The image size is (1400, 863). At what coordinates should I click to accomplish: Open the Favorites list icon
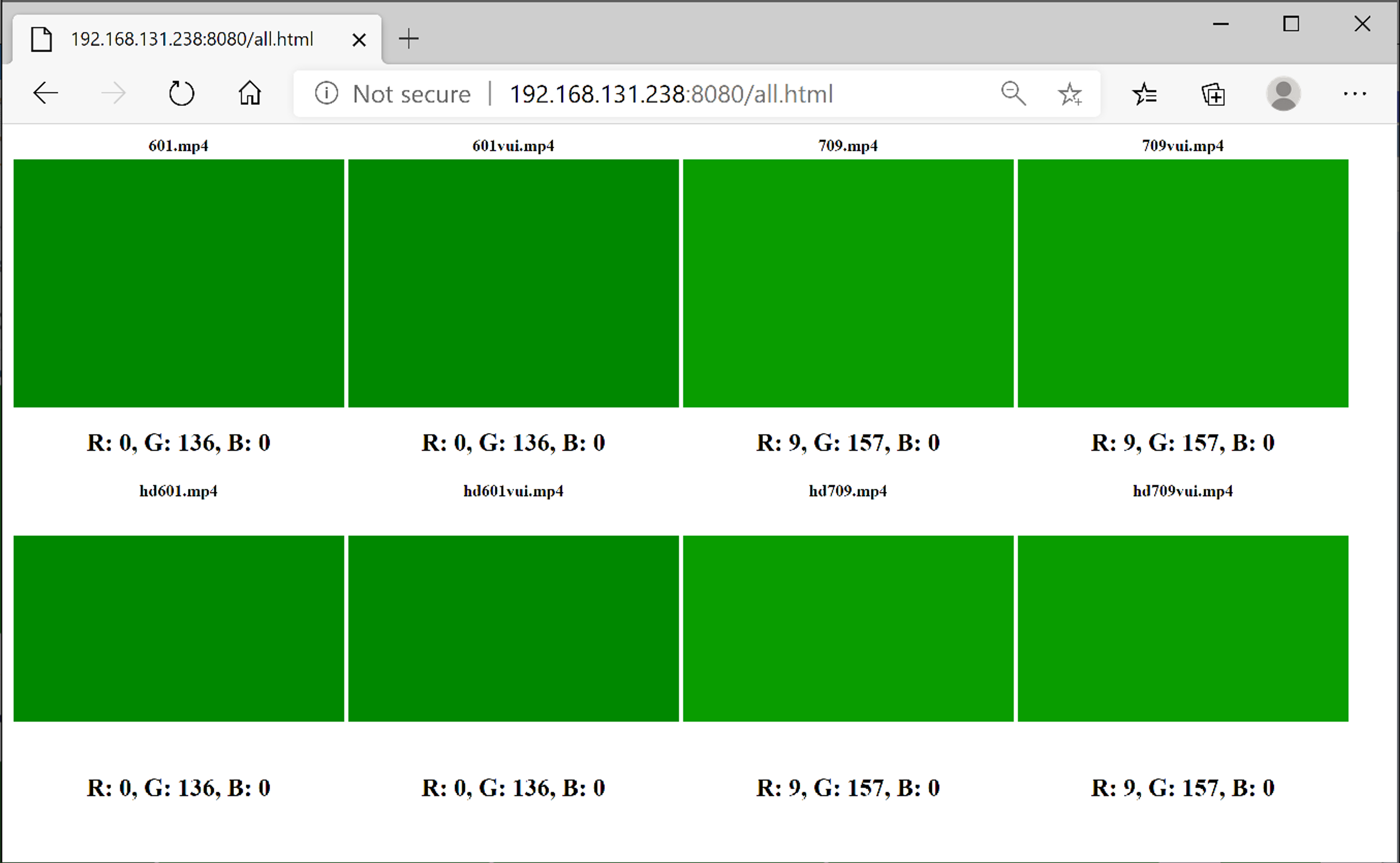pyautogui.click(x=1144, y=94)
